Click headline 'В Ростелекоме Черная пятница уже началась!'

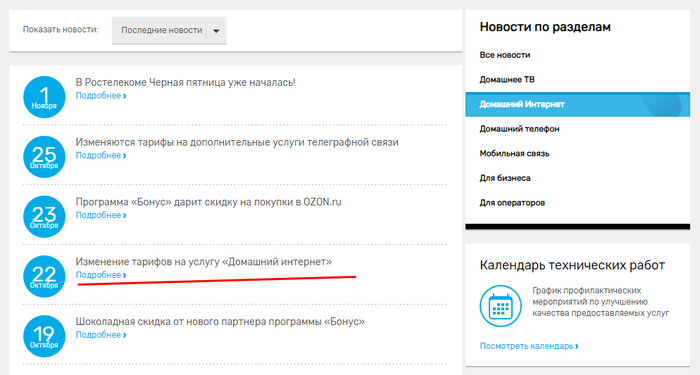coord(185,83)
